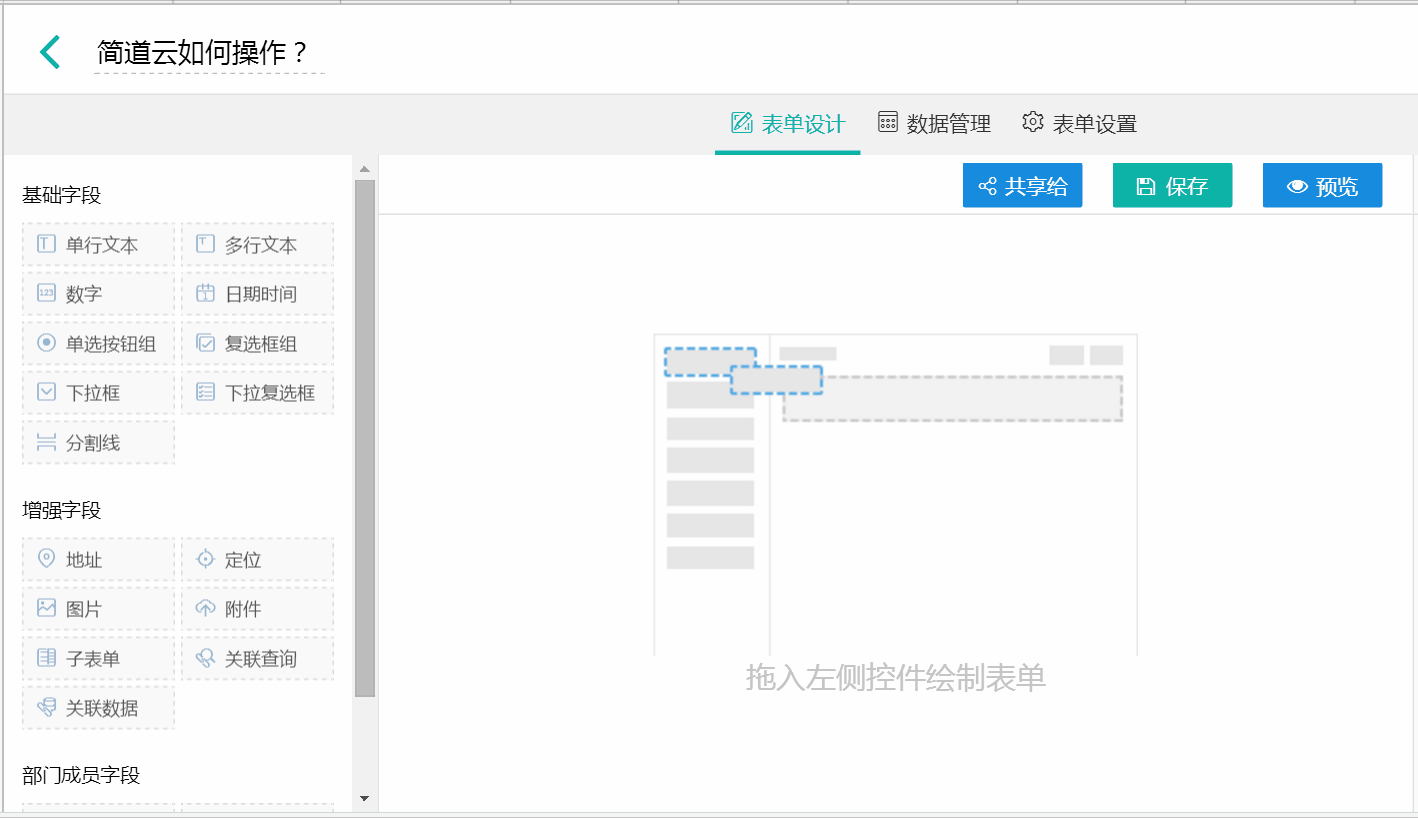This screenshot has height=818, width=1418.
Task: Click the 基础字段 section heading
Action: (62, 195)
